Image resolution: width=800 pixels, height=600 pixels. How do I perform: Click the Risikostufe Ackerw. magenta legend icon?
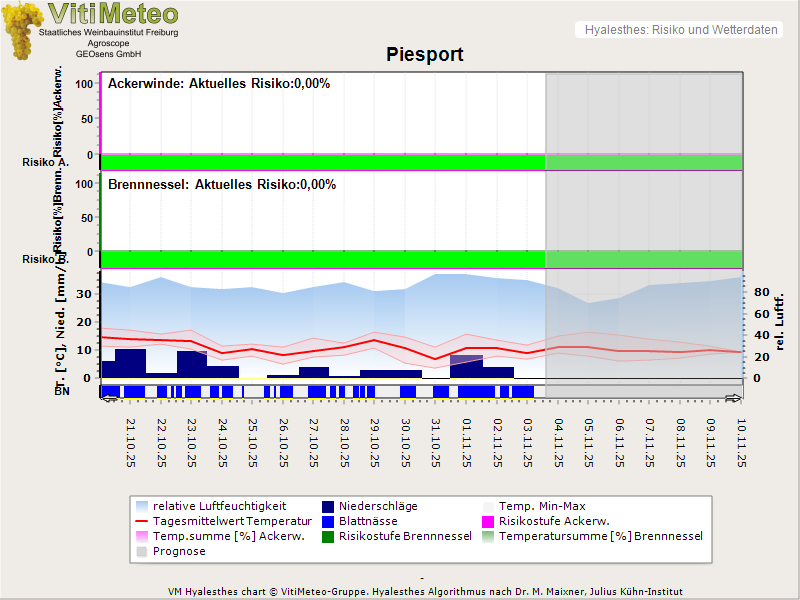(489, 521)
